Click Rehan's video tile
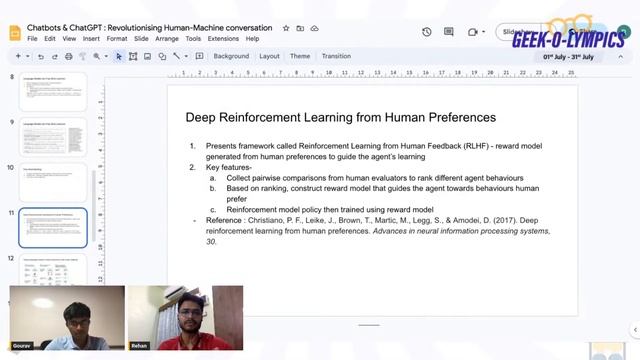Viewport: 640px width, 360px height. point(186,318)
